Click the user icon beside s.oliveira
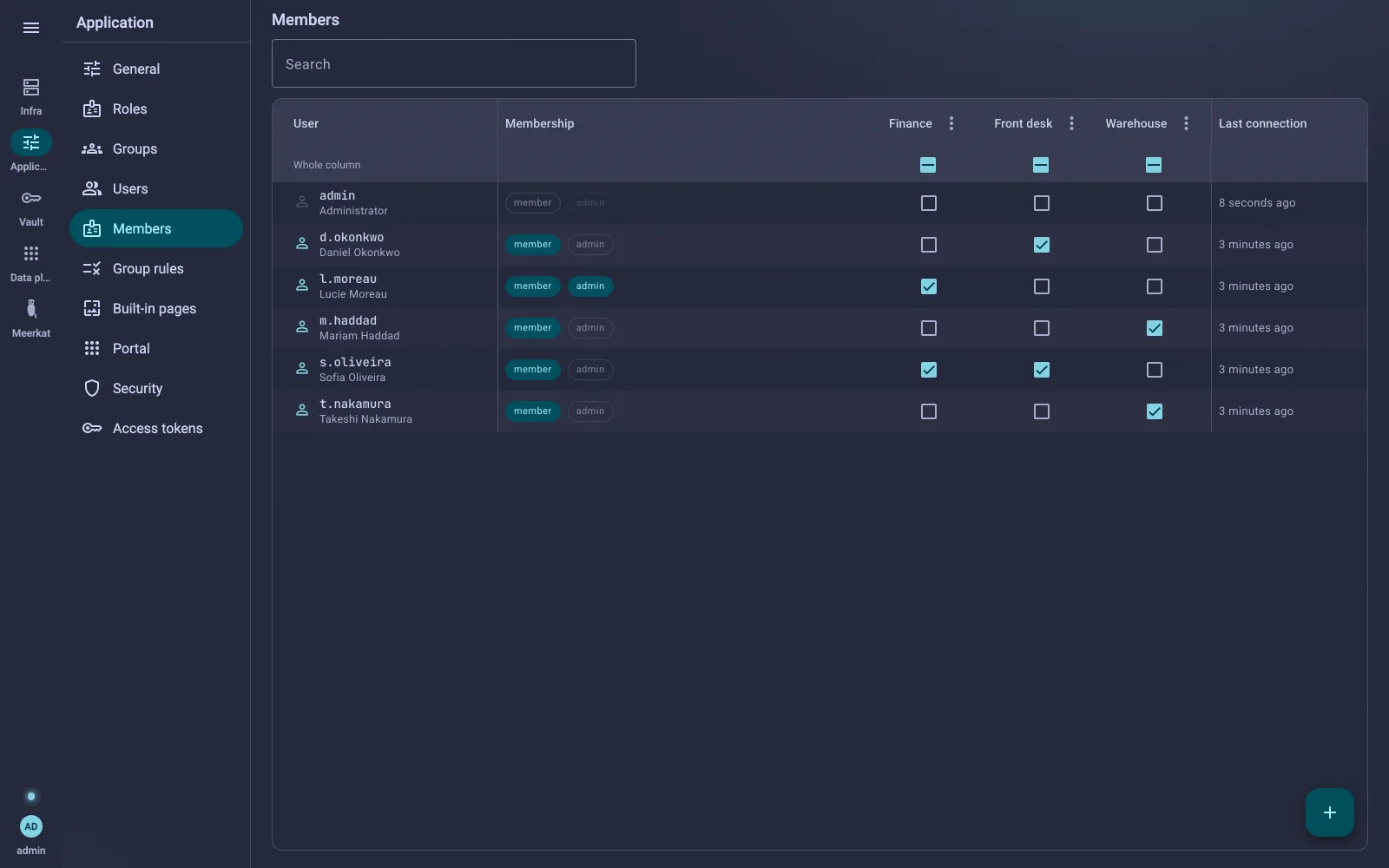This screenshot has height=868, width=1389. (x=302, y=369)
